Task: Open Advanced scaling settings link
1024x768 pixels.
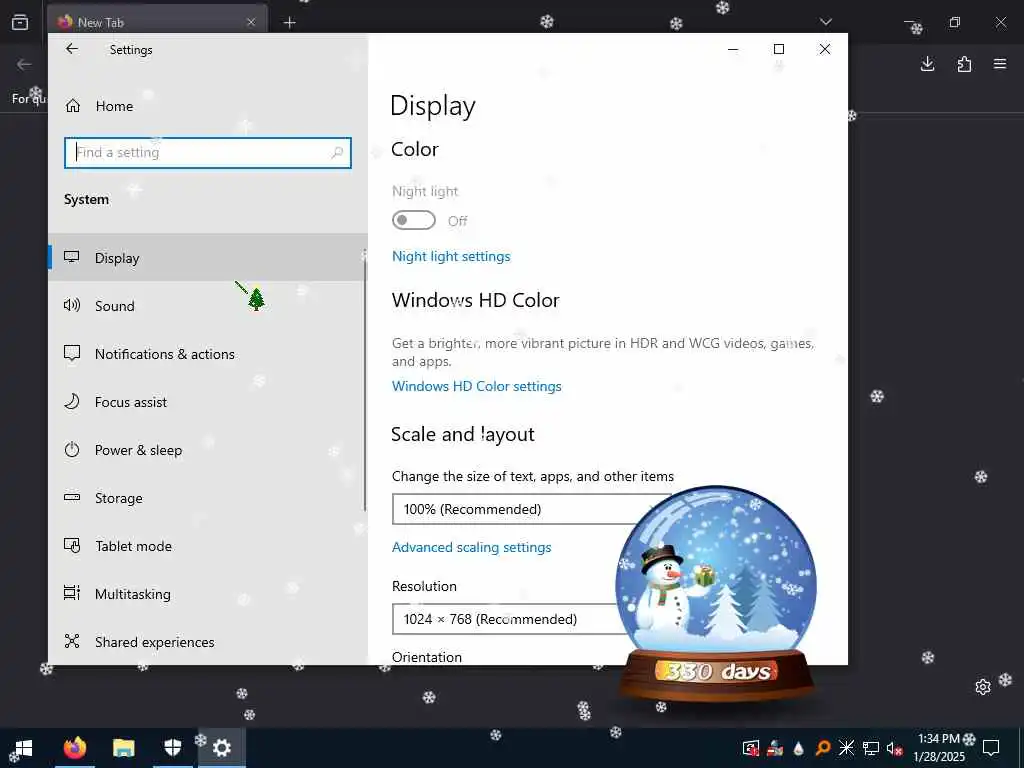Action: pos(472,547)
